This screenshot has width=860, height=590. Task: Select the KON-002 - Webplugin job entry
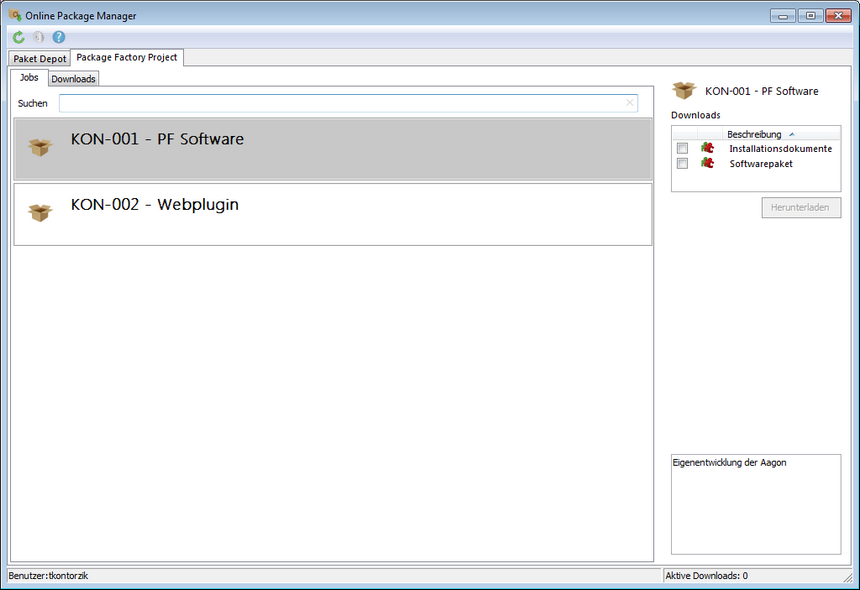[x=333, y=213]
